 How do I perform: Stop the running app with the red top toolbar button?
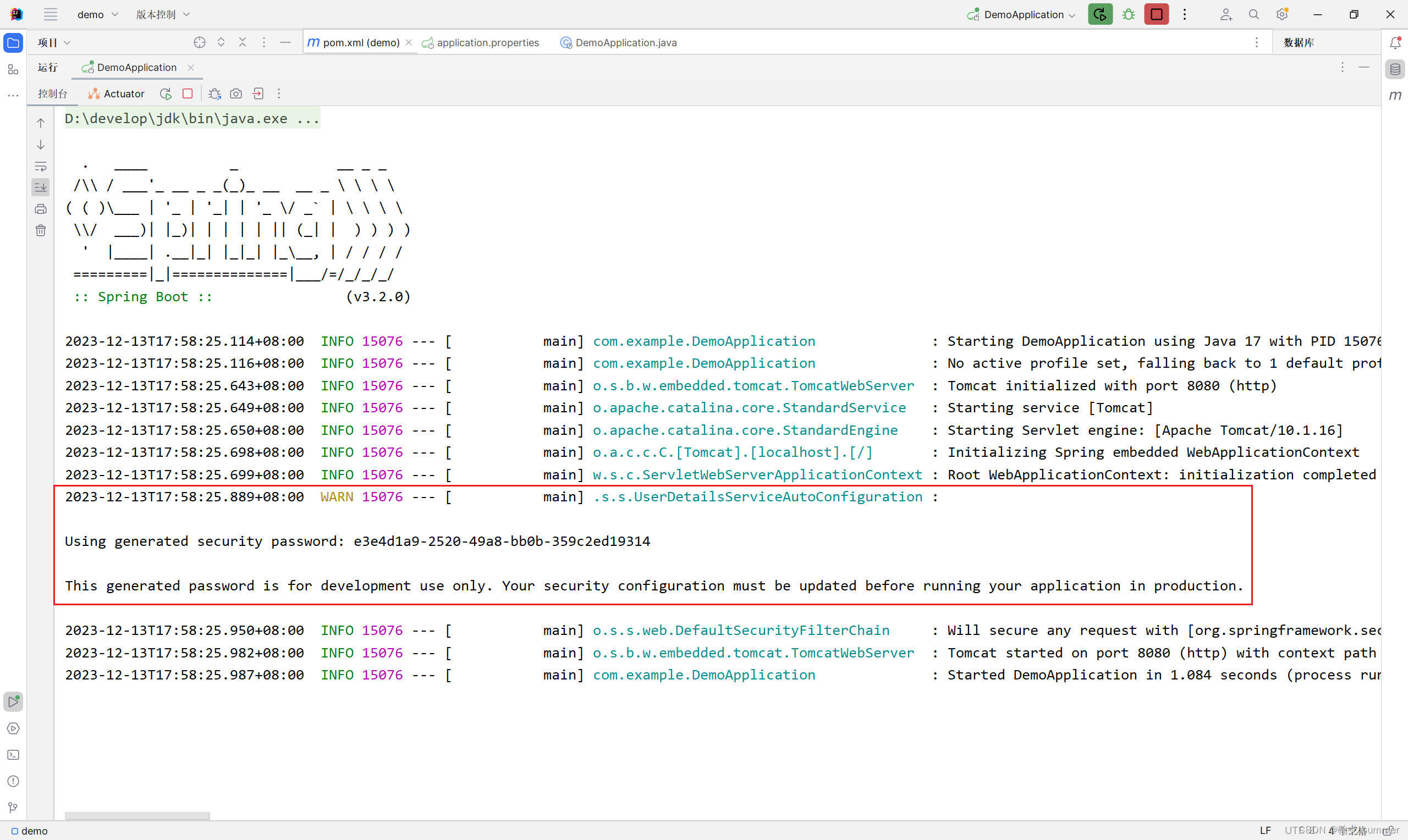pos(1156,15)
